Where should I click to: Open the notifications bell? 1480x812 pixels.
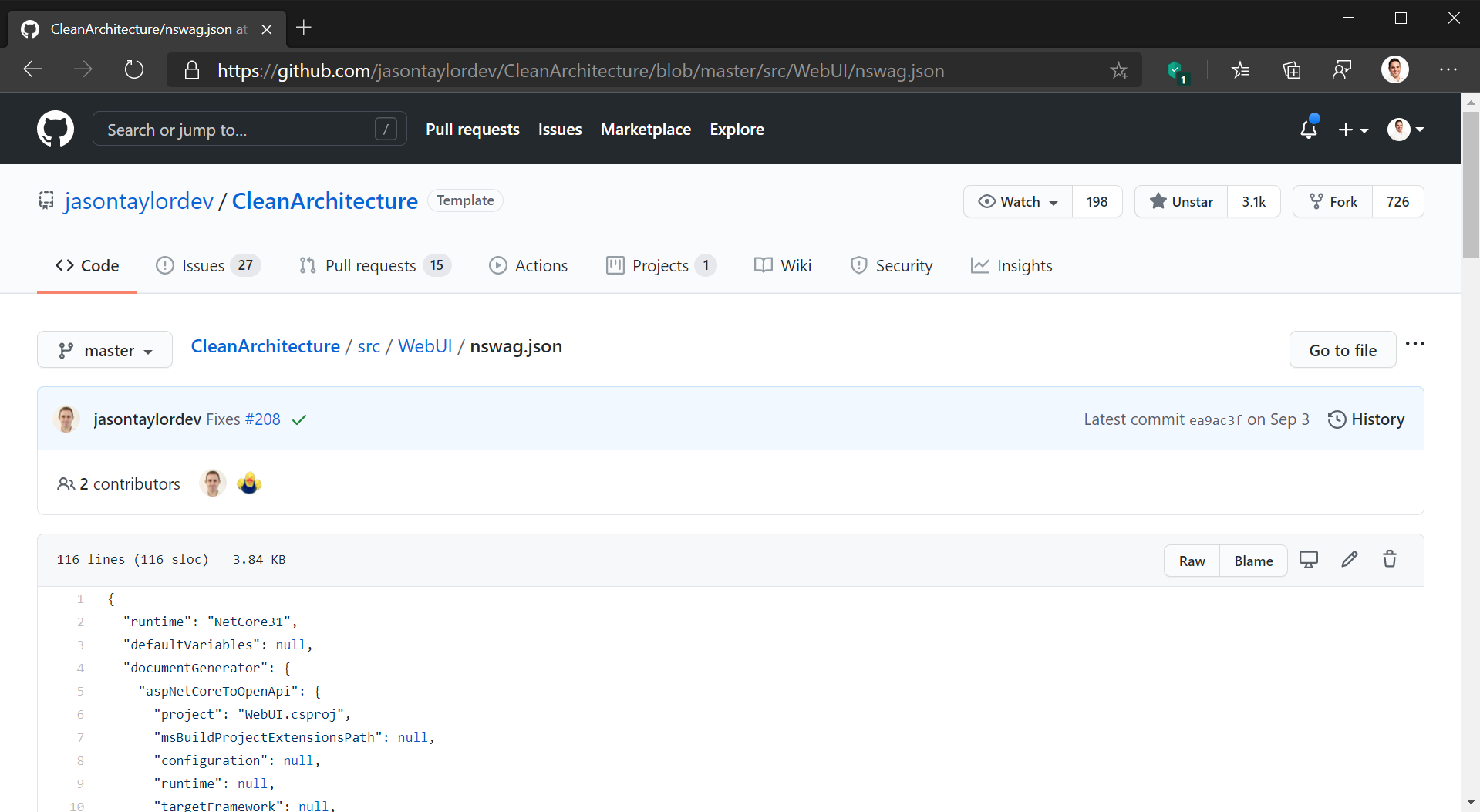coord(1308,129)
